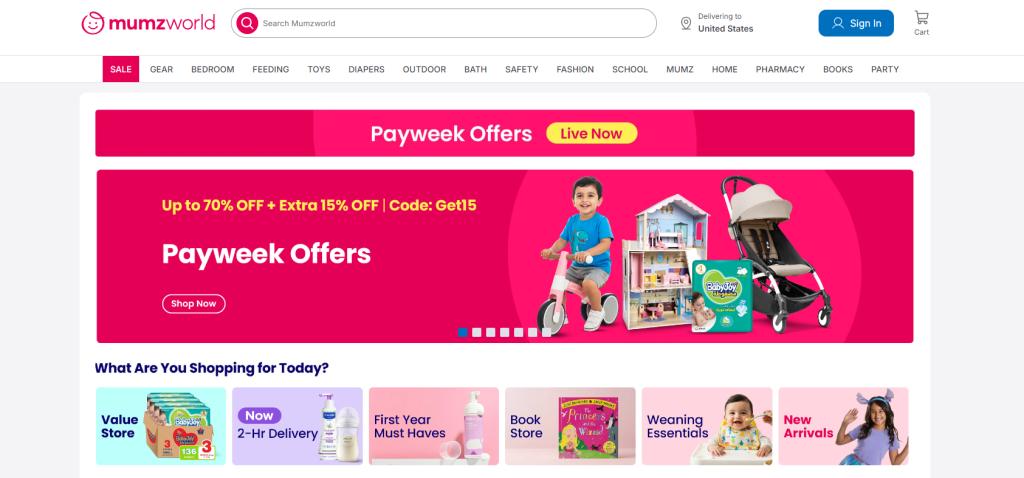Select the last carousel slide dot
Image resolution: width=1024 pixels, height=478 pixels.
click(x=547, y=332)
